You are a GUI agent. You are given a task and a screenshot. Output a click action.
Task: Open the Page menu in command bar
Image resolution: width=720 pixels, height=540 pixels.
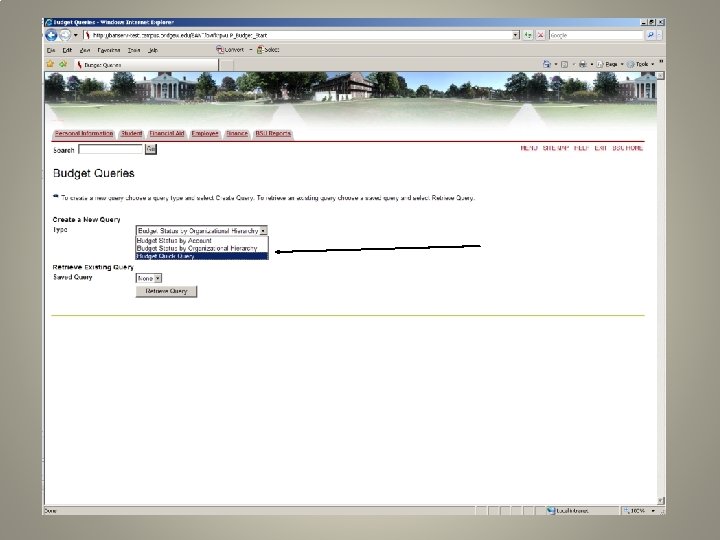pyautogui.click(x=610, y=64)
